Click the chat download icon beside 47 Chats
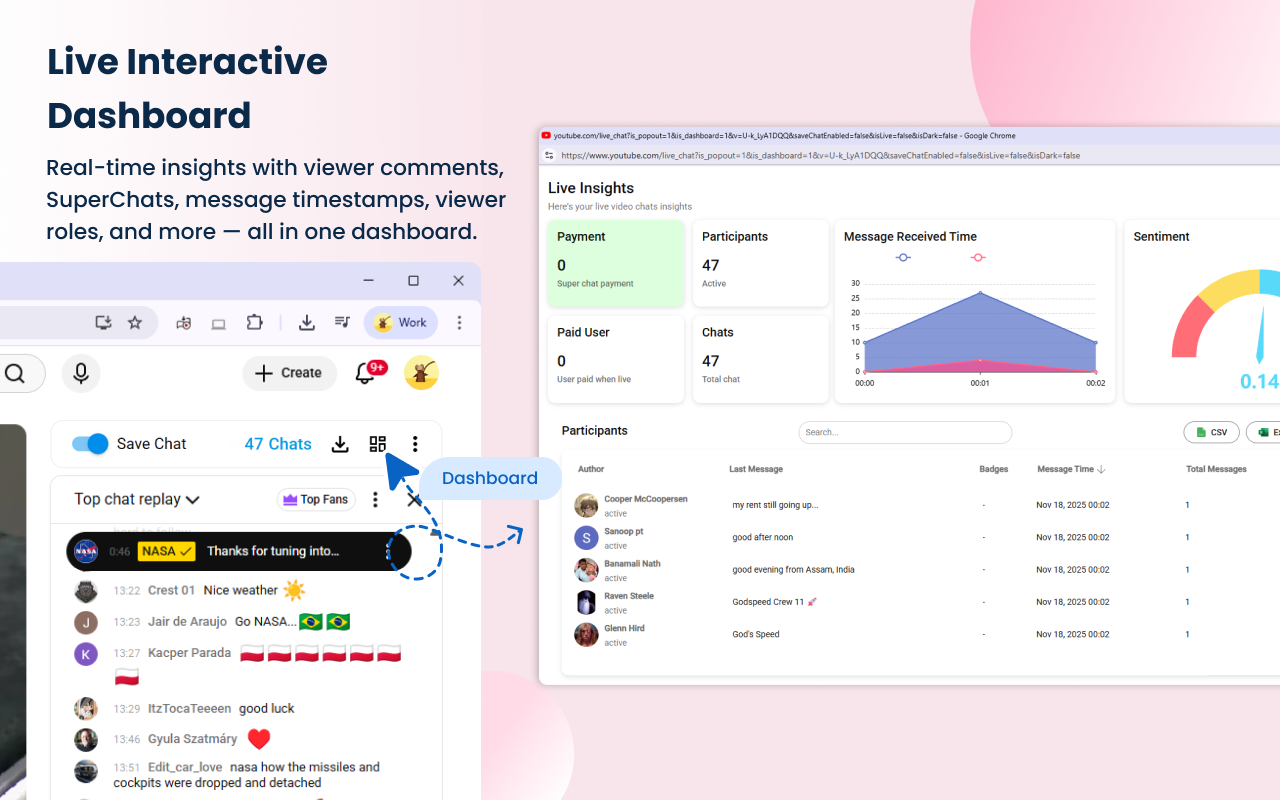This screenshot has height=800, width=1280. (x=339, y=443)
